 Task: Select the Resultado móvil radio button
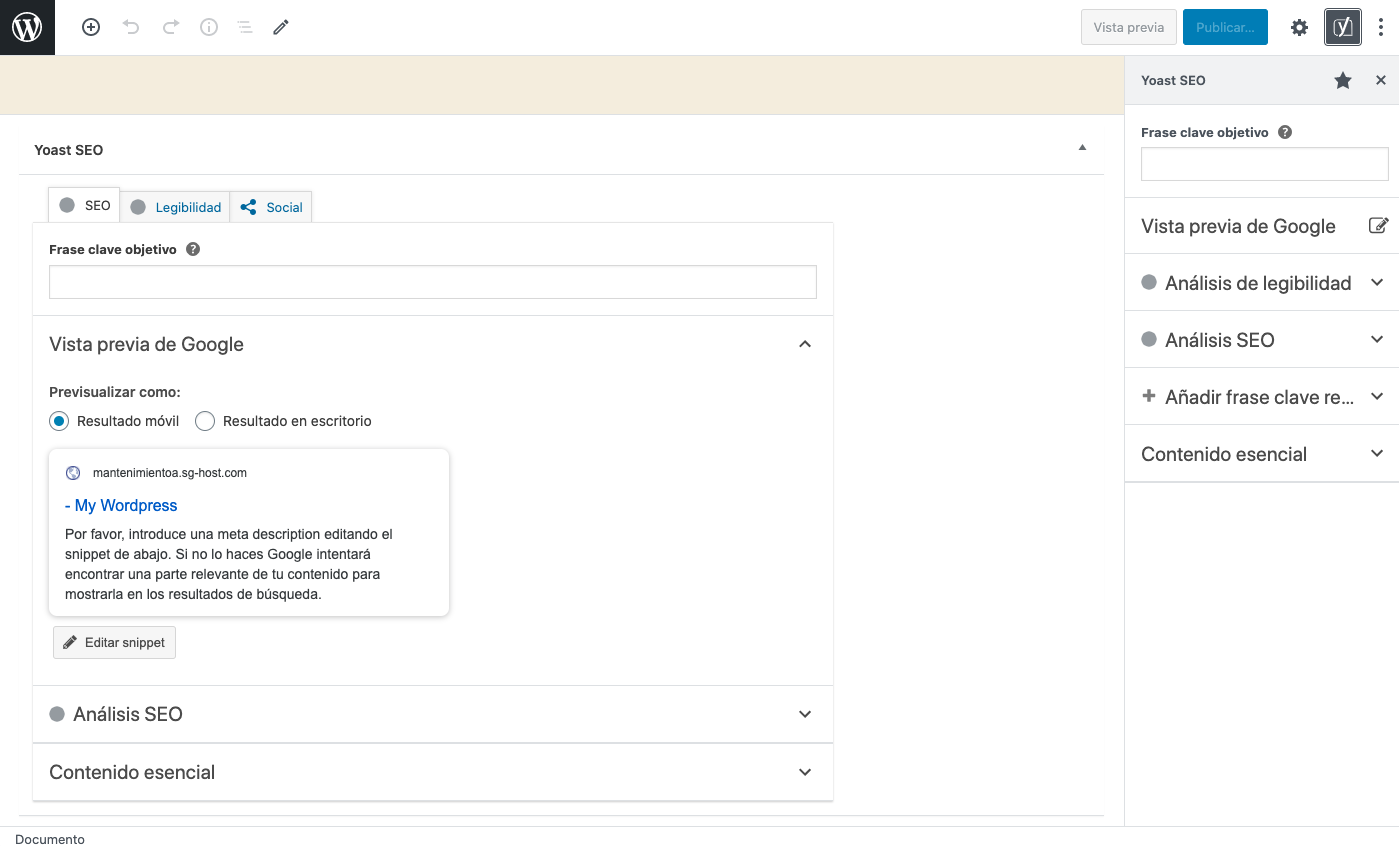[x=59, y=421]
